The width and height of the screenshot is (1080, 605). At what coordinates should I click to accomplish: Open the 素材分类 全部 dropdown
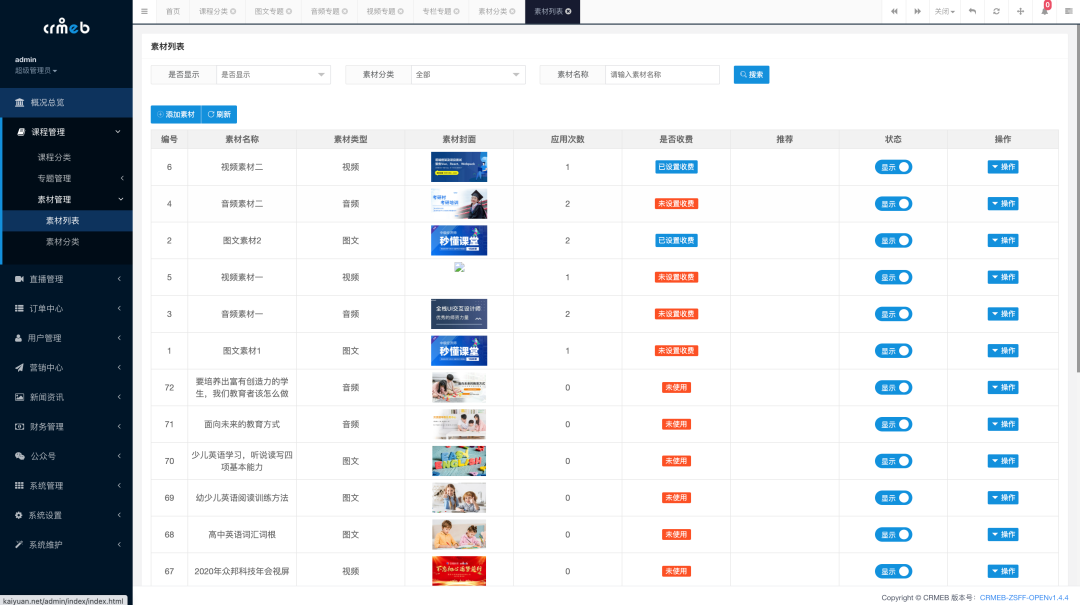(x=470, y=74)
